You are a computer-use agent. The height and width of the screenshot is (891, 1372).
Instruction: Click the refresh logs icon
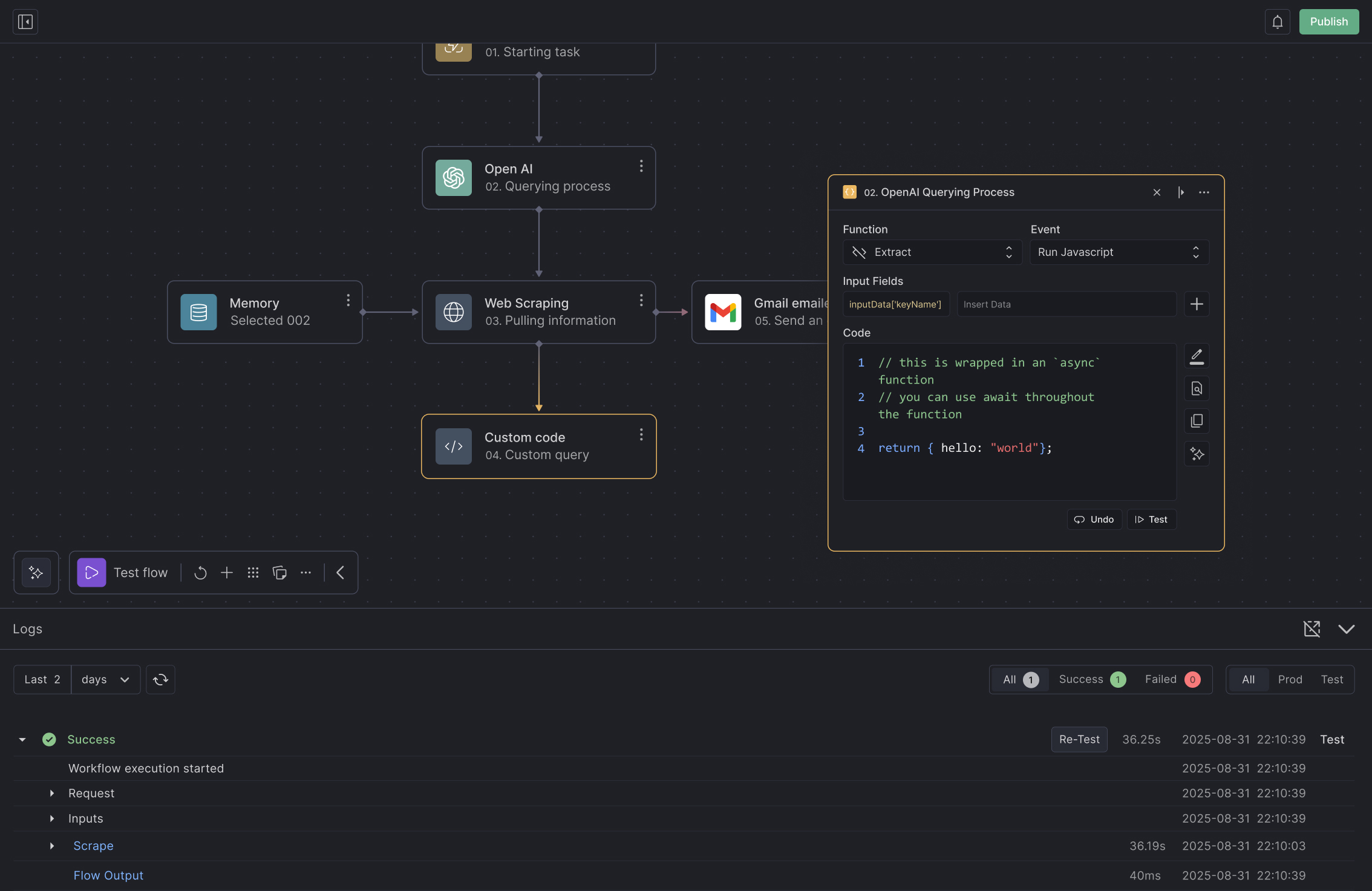coord(160,679)
